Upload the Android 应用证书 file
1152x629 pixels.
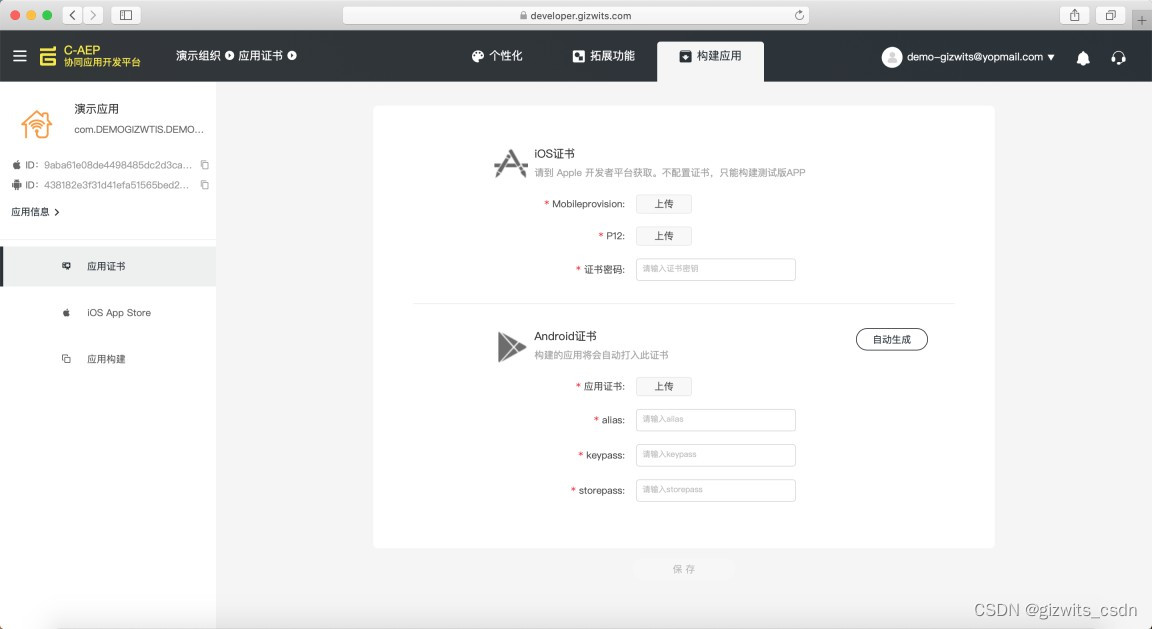coord(663,387)
